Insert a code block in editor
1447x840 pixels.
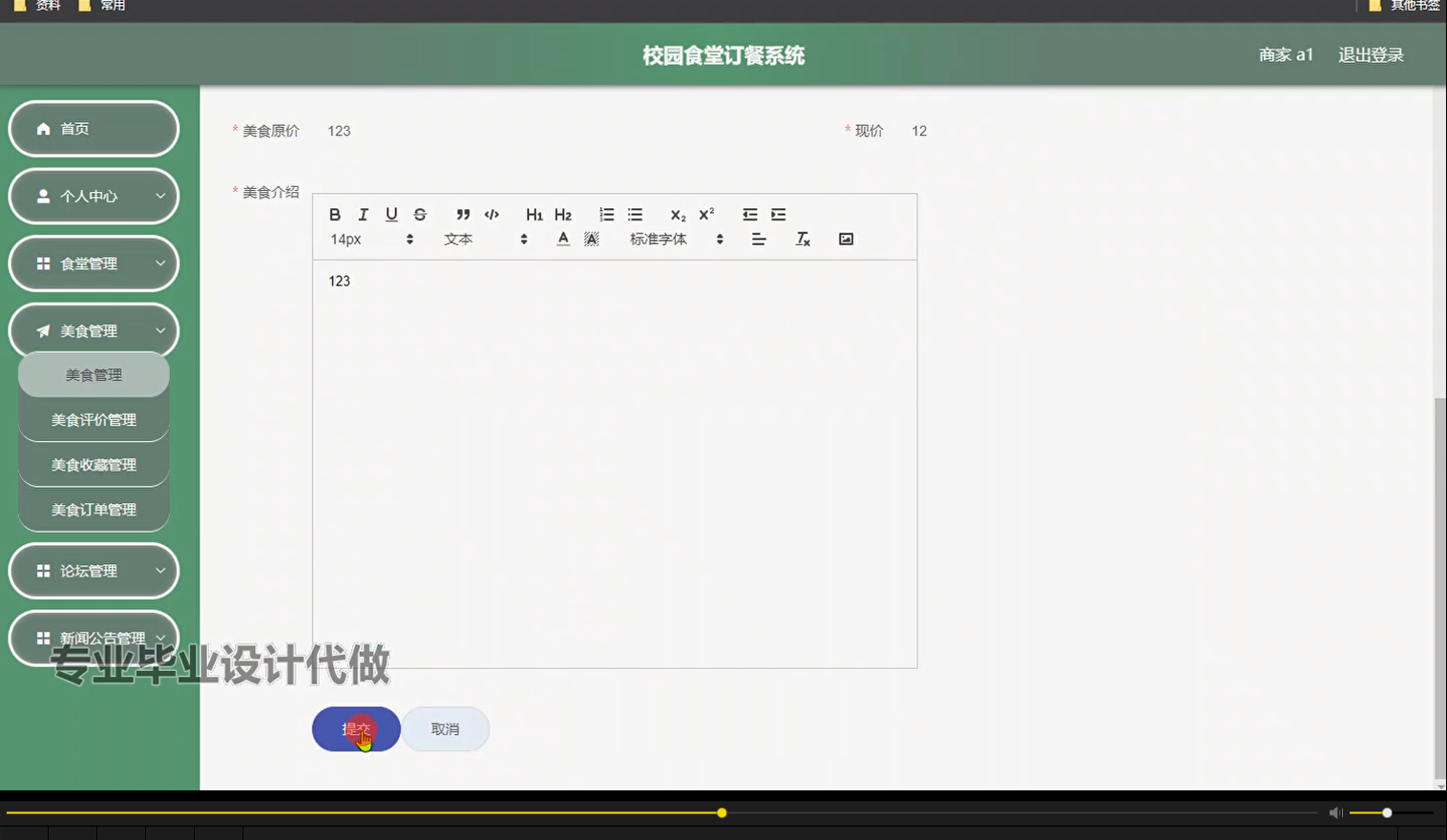coord(490,214)
